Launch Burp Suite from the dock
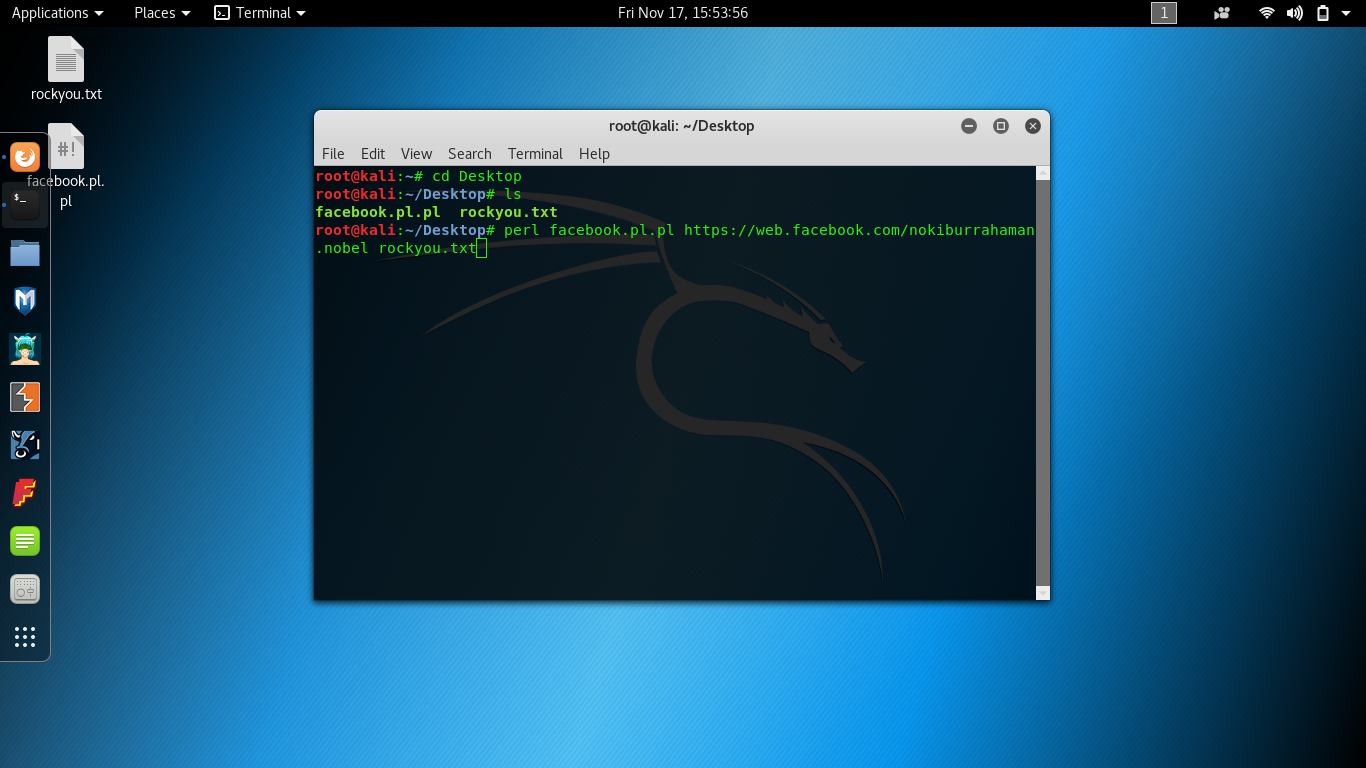Image resolution: width=1366 pixels, height=768 pixels. [x=25, y=397]
